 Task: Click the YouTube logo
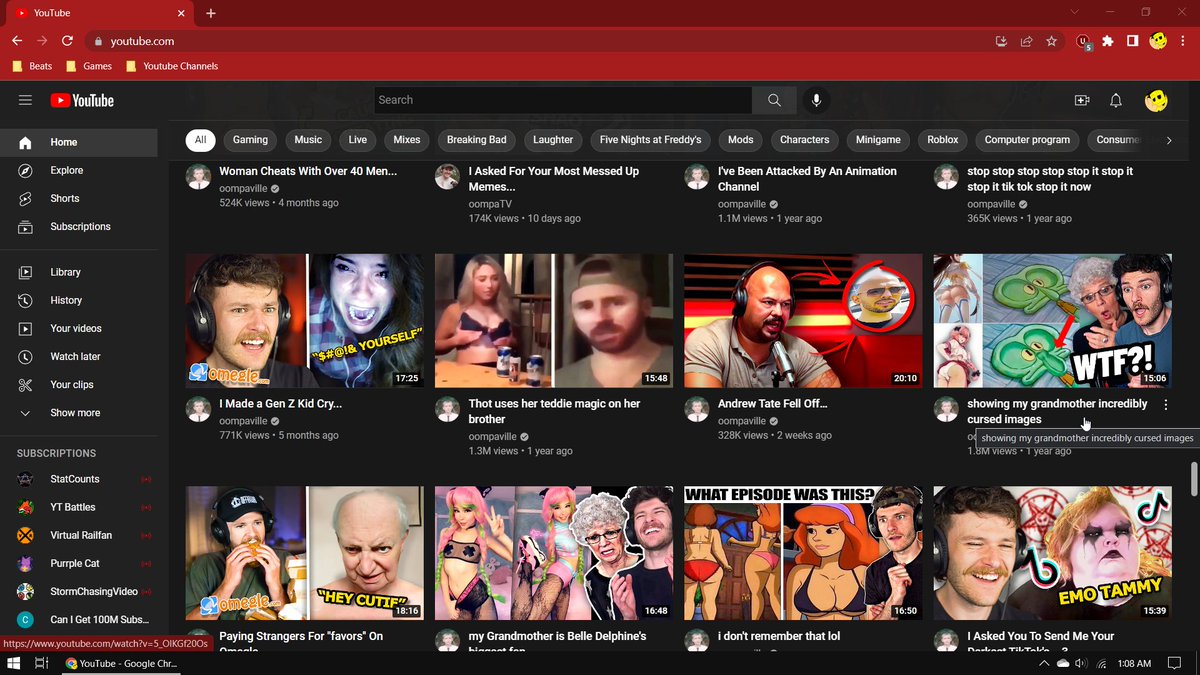click(82, 100)
